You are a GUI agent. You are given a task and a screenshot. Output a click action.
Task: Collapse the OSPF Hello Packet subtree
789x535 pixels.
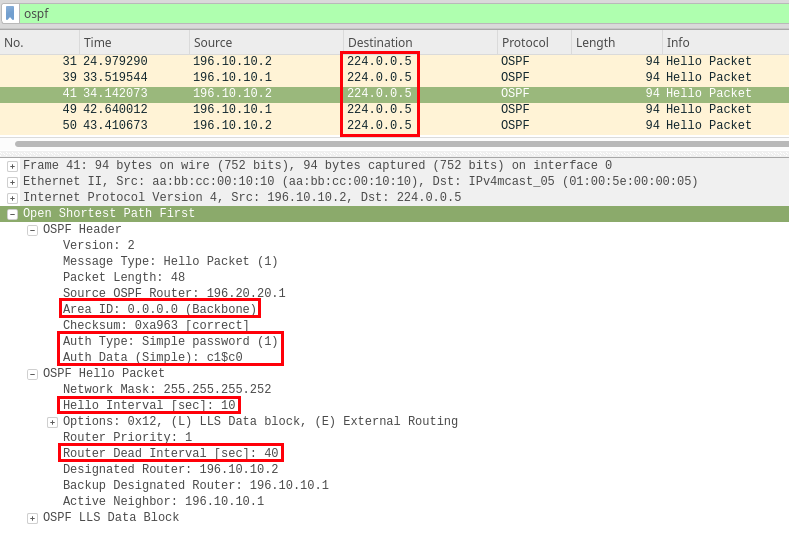(32, 375)
